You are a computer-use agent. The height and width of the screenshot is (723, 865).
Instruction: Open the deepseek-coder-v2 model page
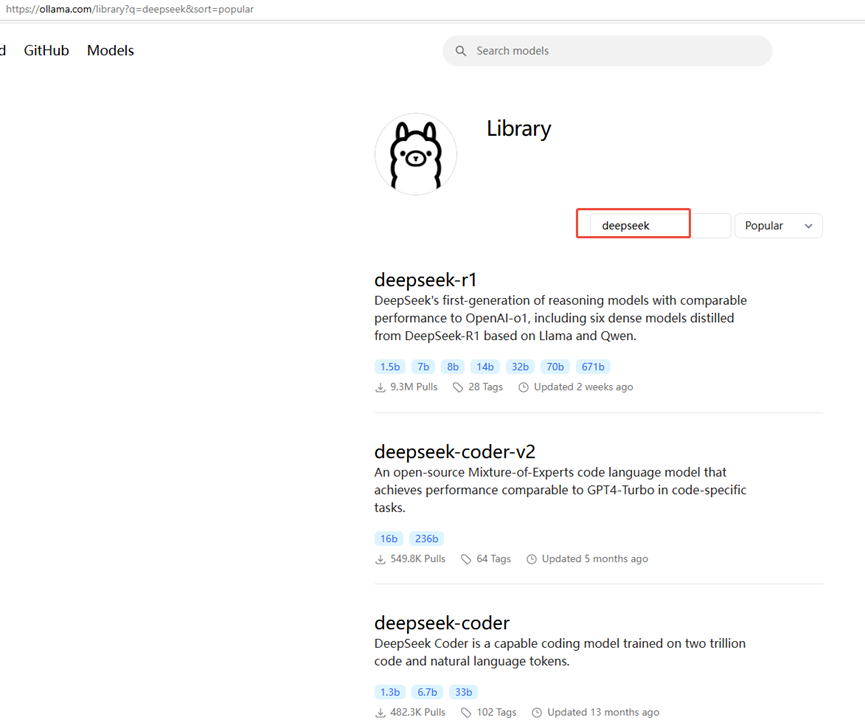[455, 452]
